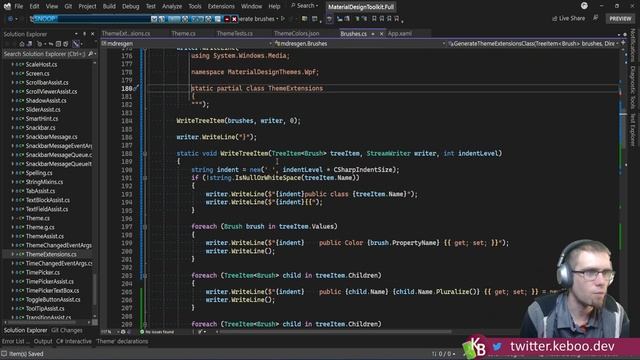Close the Solution Explorer panel
This screenshot has width=640, height=360.
coord(93,34)
